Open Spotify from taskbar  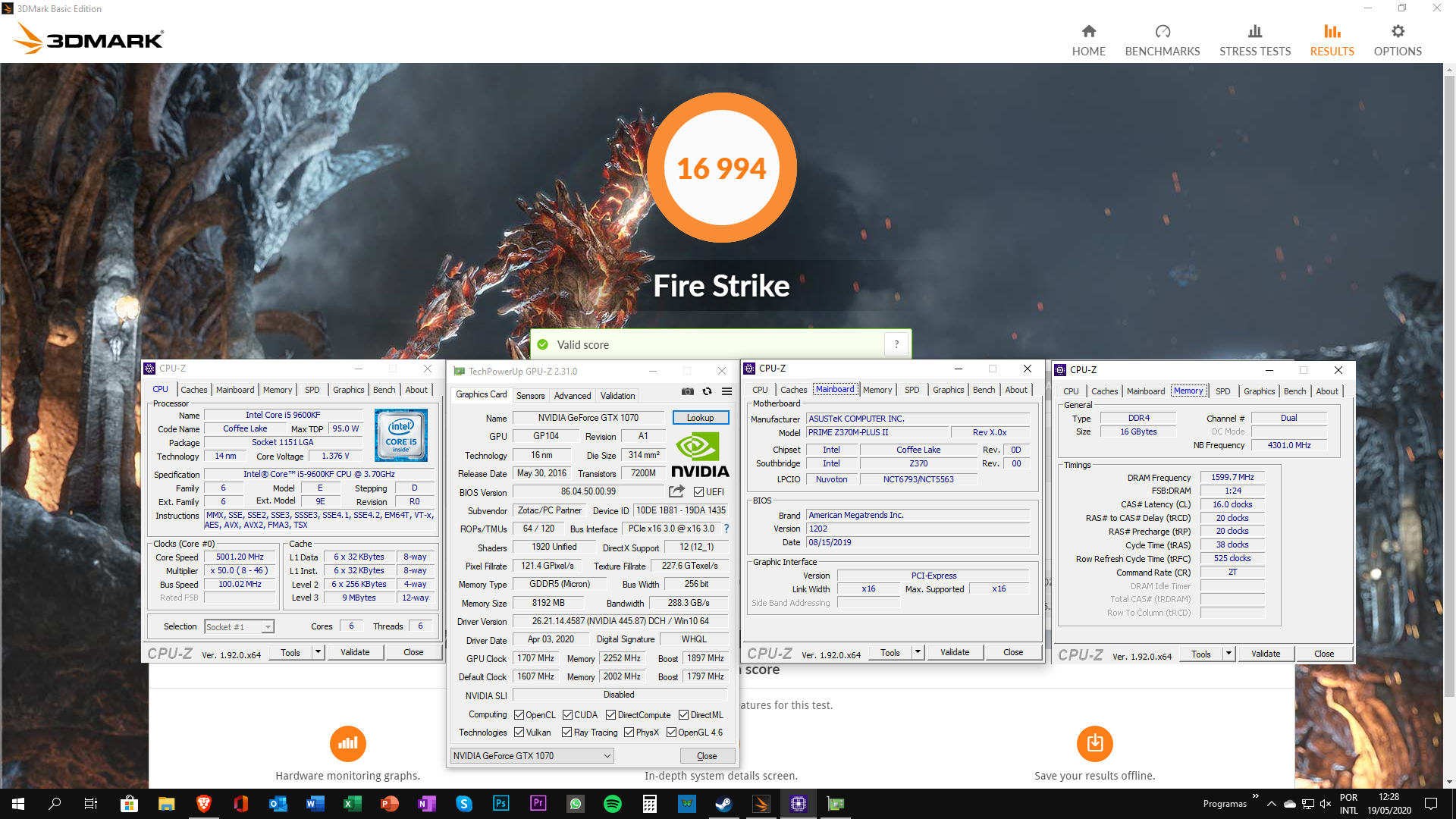click(612, 804)
